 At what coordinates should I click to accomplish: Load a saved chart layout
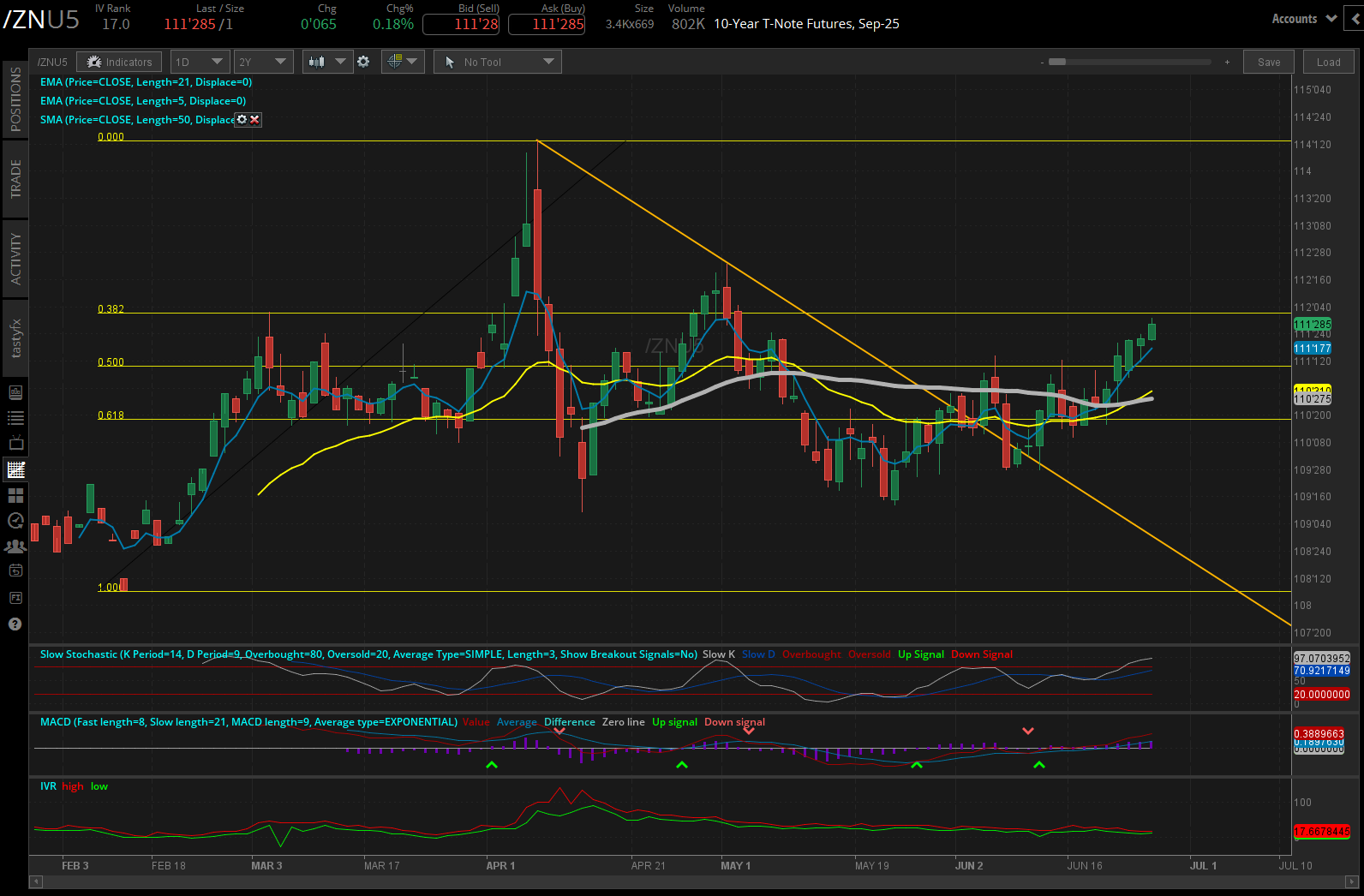(x=1328, y=62)
